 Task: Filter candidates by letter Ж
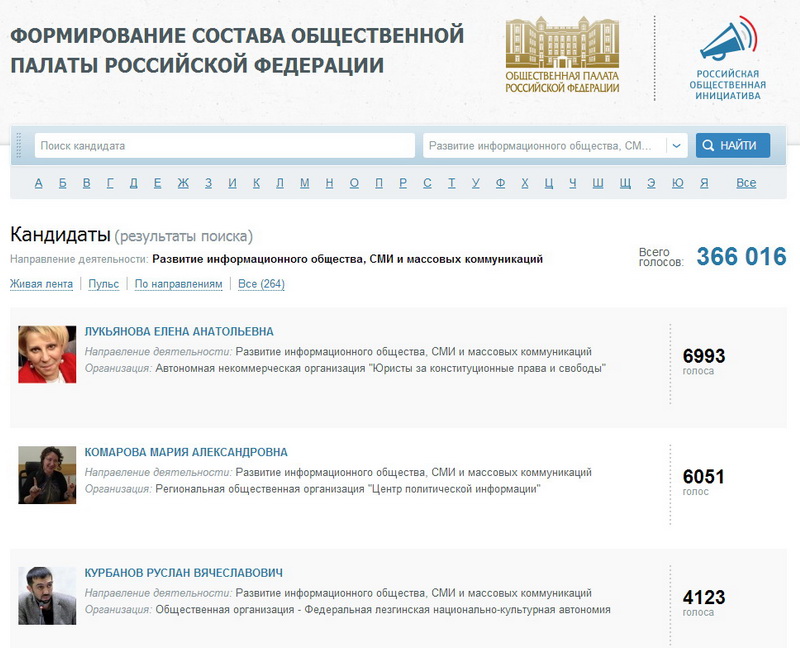pos(183,183)
